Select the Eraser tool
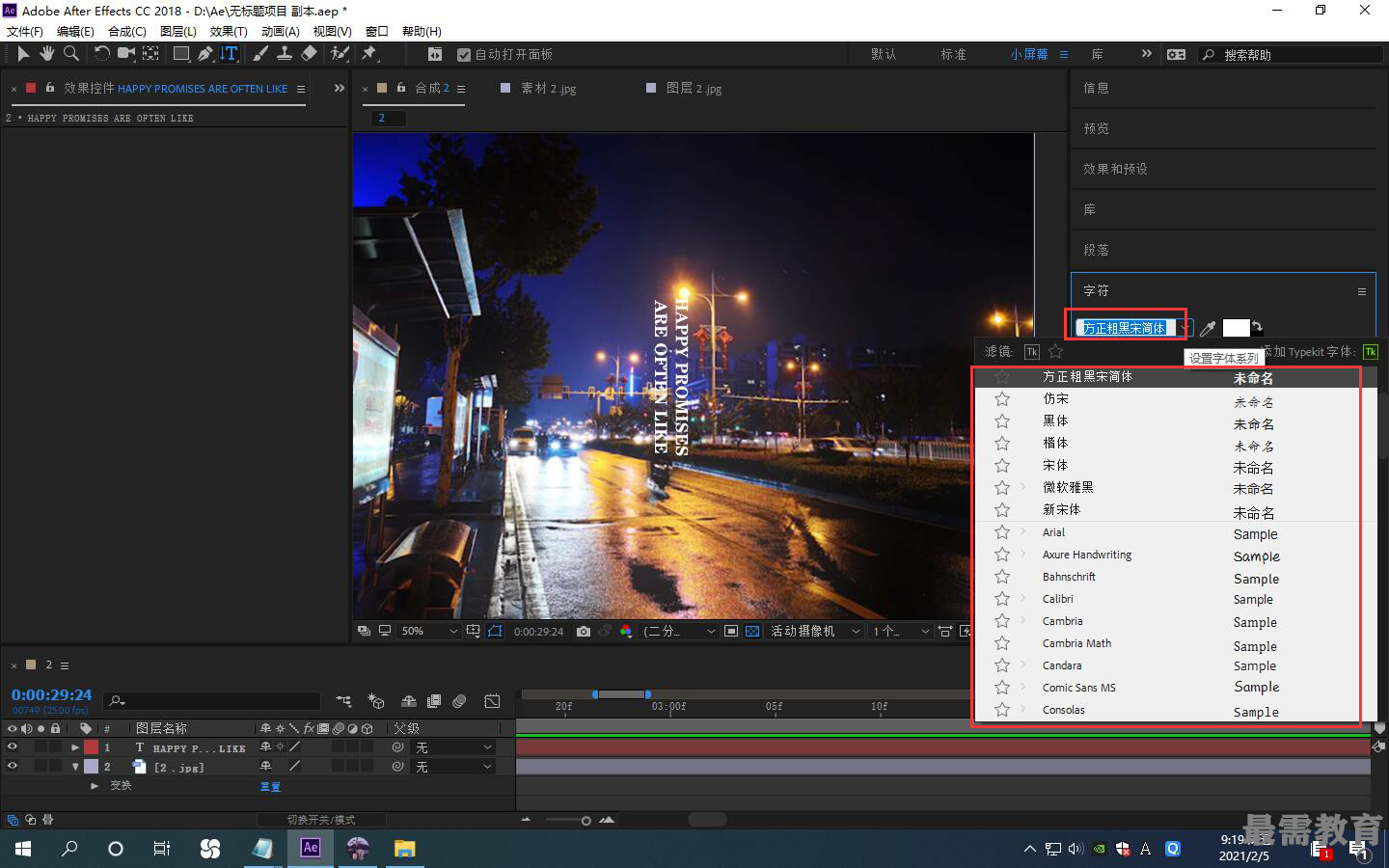The width and height of the screenshot is (1389, 868). [309, 54]
